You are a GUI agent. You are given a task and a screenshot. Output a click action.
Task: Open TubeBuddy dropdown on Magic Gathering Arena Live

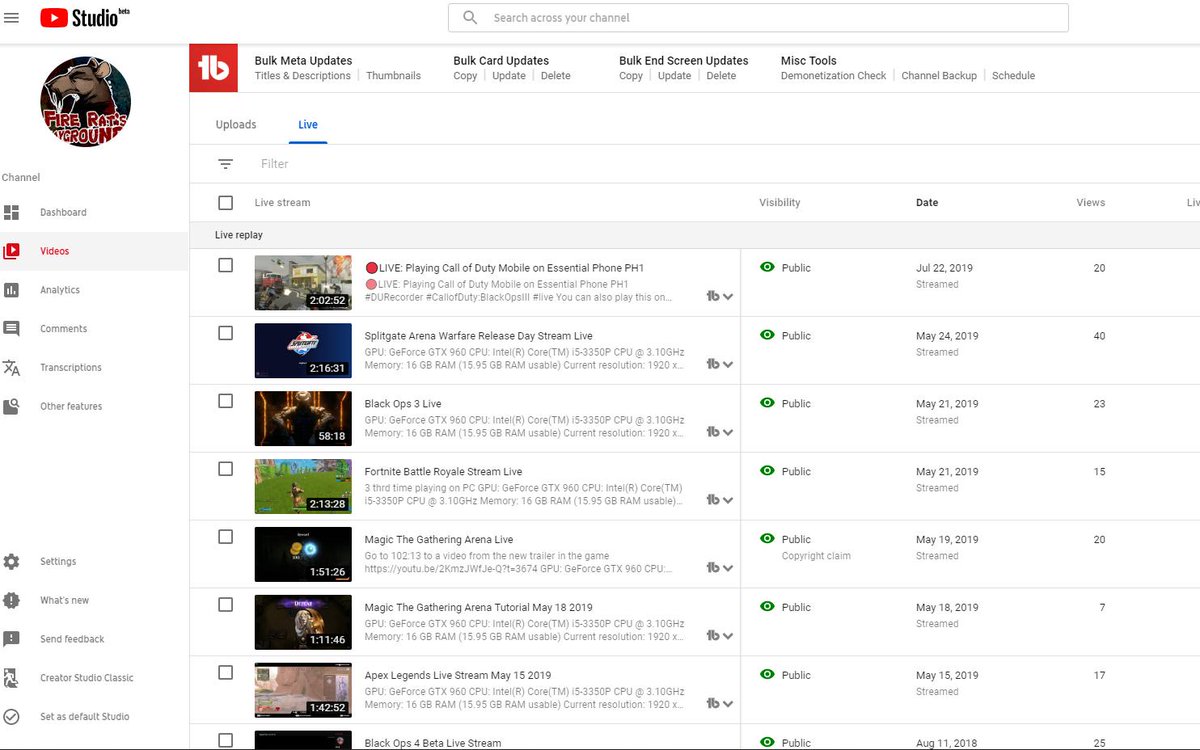[x=720, y=568]
